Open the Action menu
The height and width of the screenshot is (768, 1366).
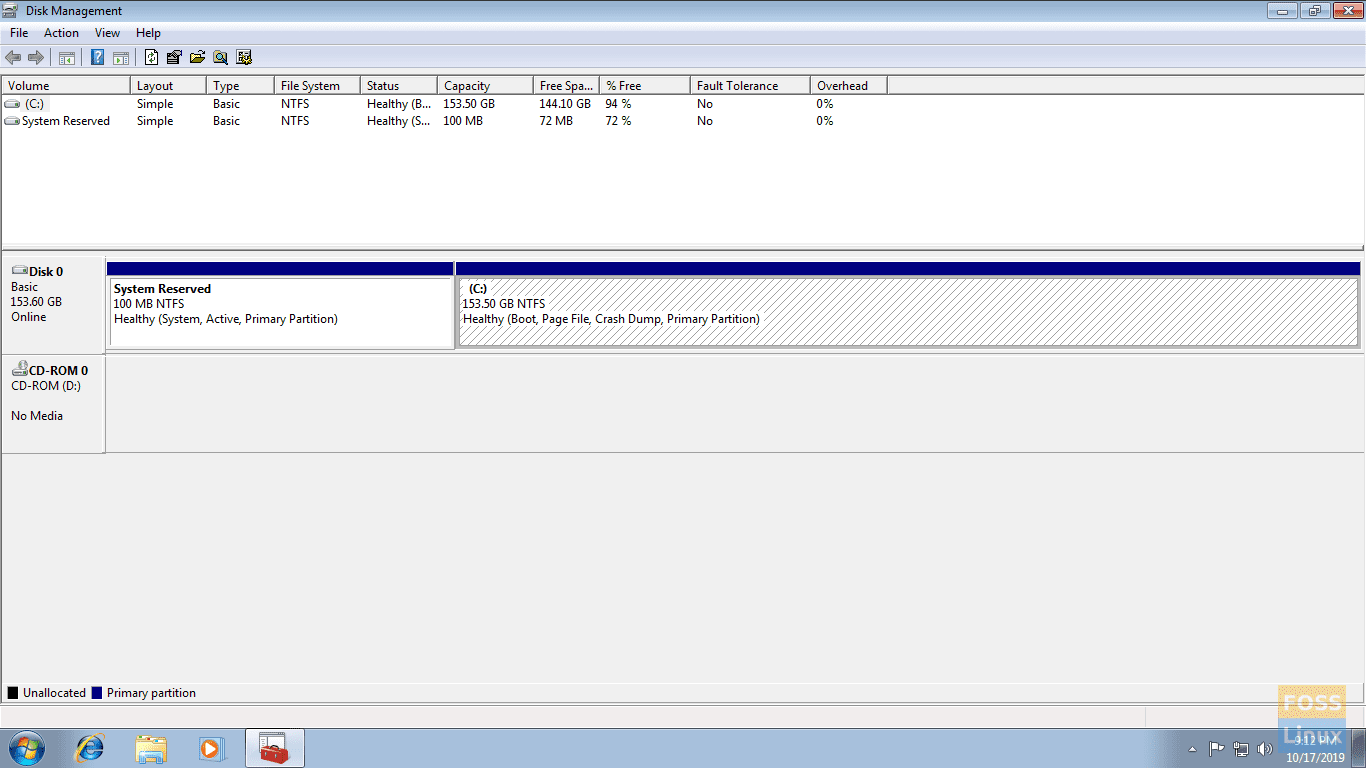pos(61,32)
